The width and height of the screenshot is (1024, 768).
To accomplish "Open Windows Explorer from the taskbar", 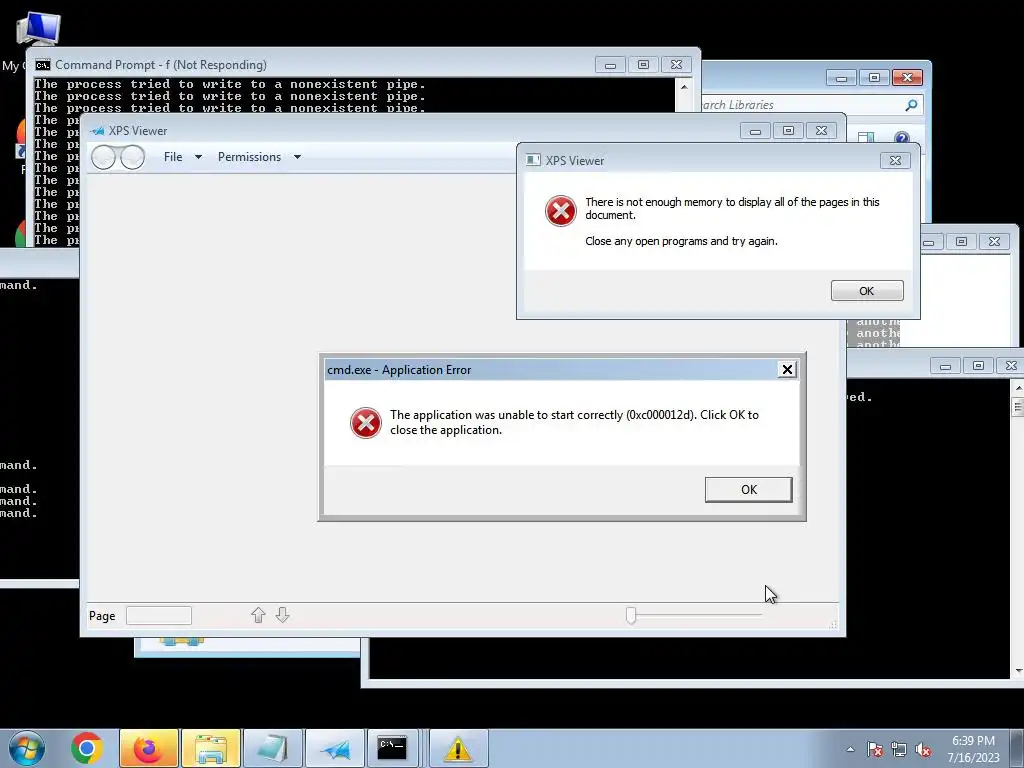I will (211, 748).
